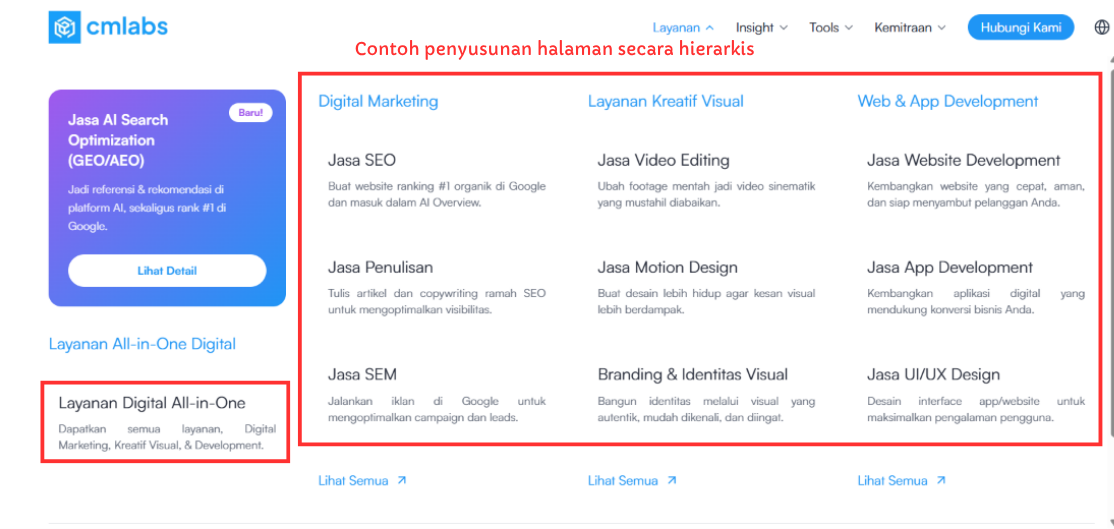Click the arrow icon beside Web & App Development's Lihat Semua
Screen dimensions: 1114x529
click(941, 481)
